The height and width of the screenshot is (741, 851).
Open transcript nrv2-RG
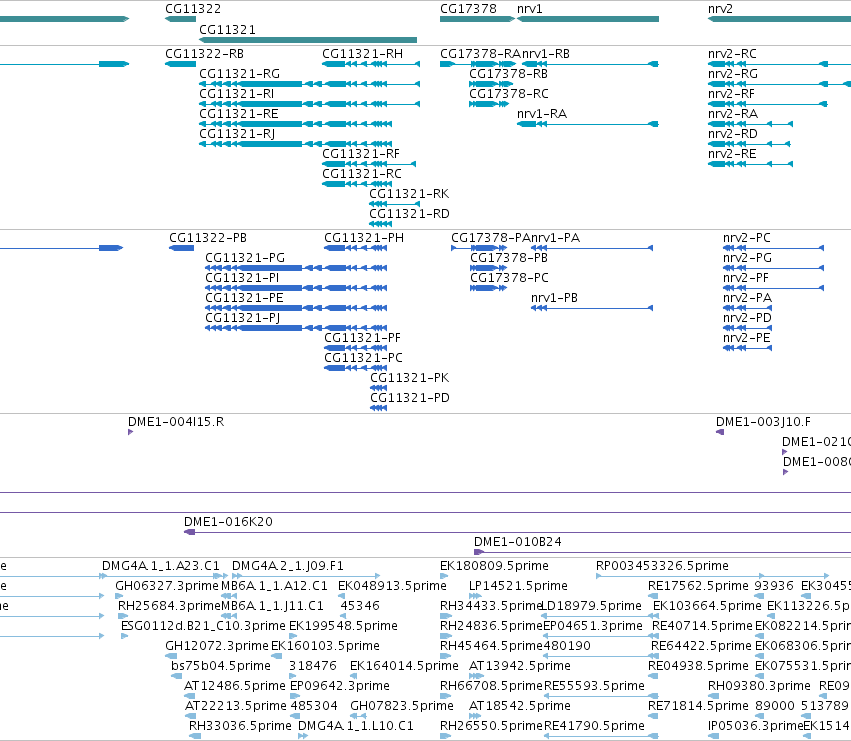(779, 84)
